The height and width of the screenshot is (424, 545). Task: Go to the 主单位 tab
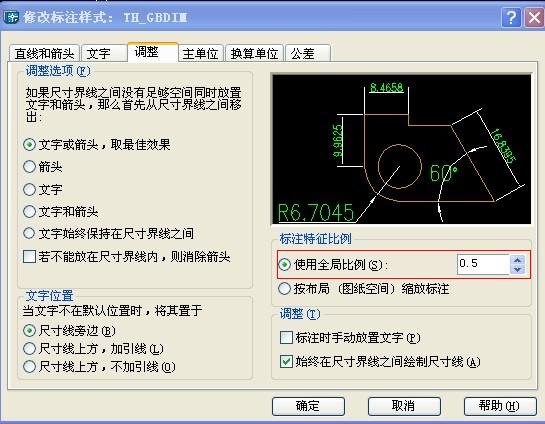201,54
